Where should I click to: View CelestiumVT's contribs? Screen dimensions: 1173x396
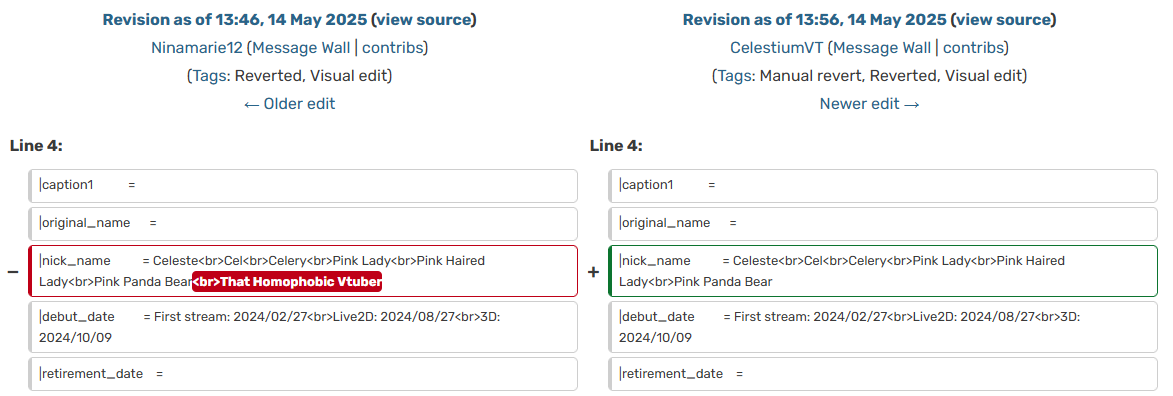[x=973, y=48]
